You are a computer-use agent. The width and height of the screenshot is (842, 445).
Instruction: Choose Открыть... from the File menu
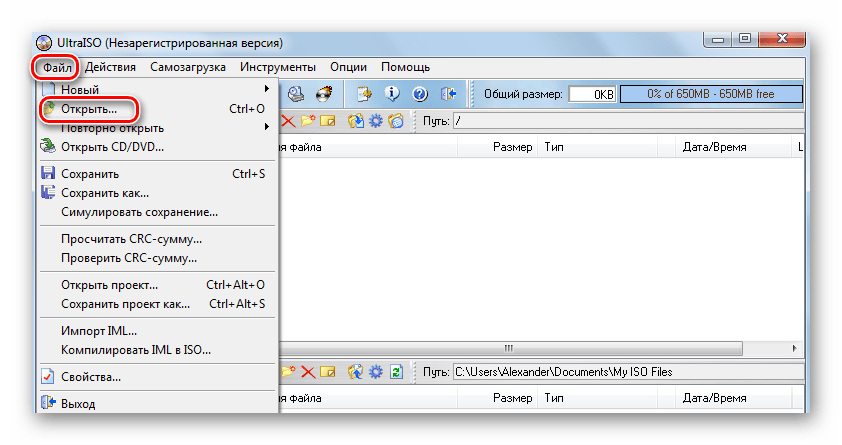click(157, 109)
